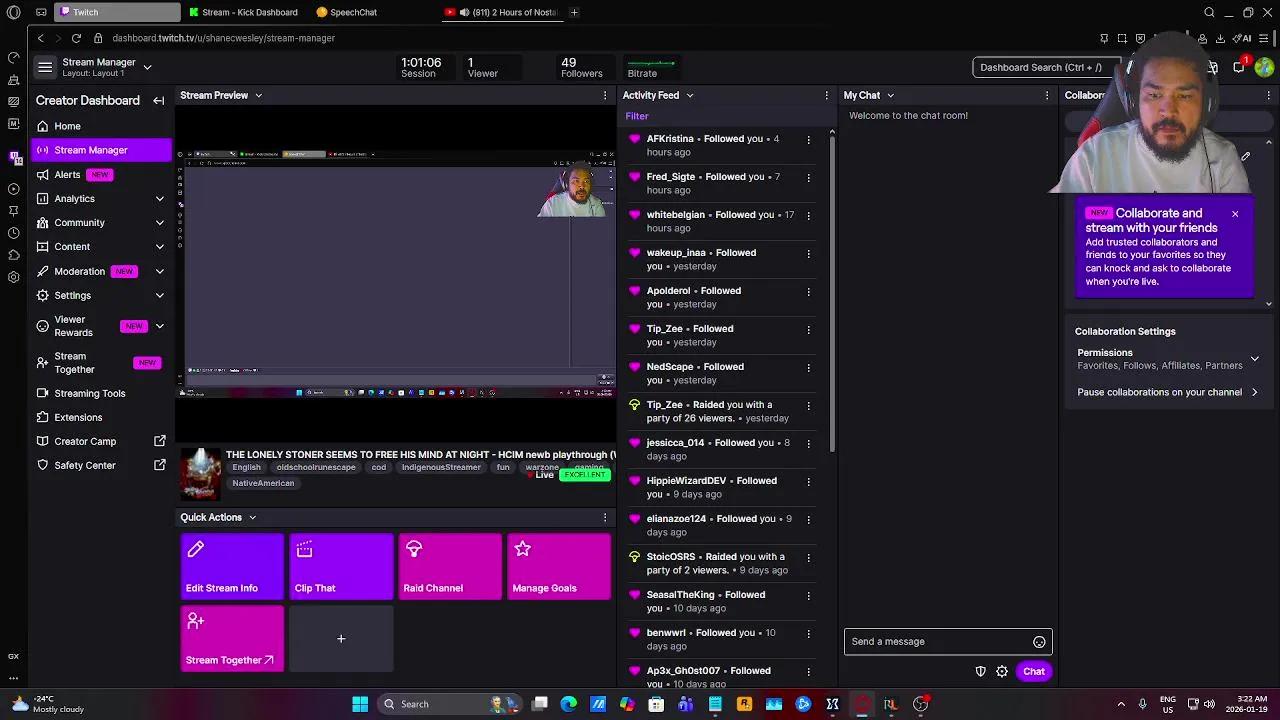Open Stream Preview panel options menu
1280x720 pixels.
point(605,95)
